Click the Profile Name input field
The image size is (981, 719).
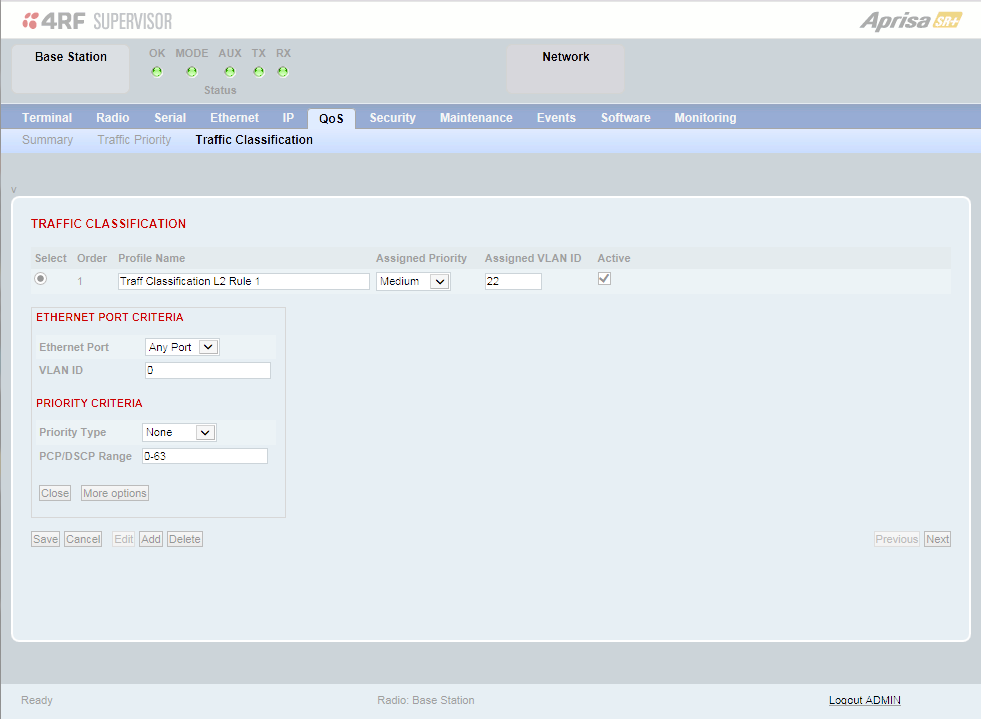point(244,282)
